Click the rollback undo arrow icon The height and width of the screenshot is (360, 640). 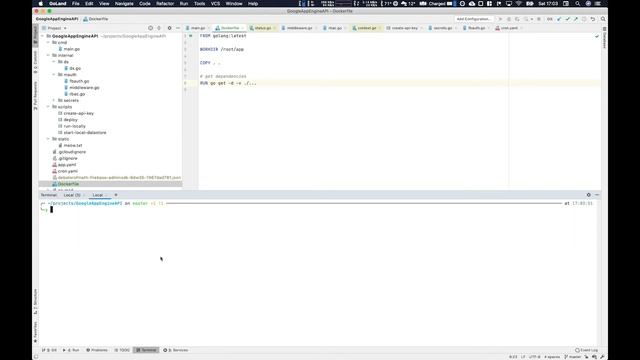pos(593,19)
